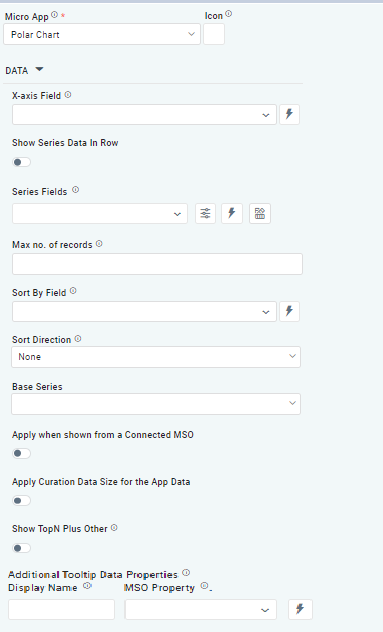Enable Show Series Data In Row toggle

coord(21,162)
